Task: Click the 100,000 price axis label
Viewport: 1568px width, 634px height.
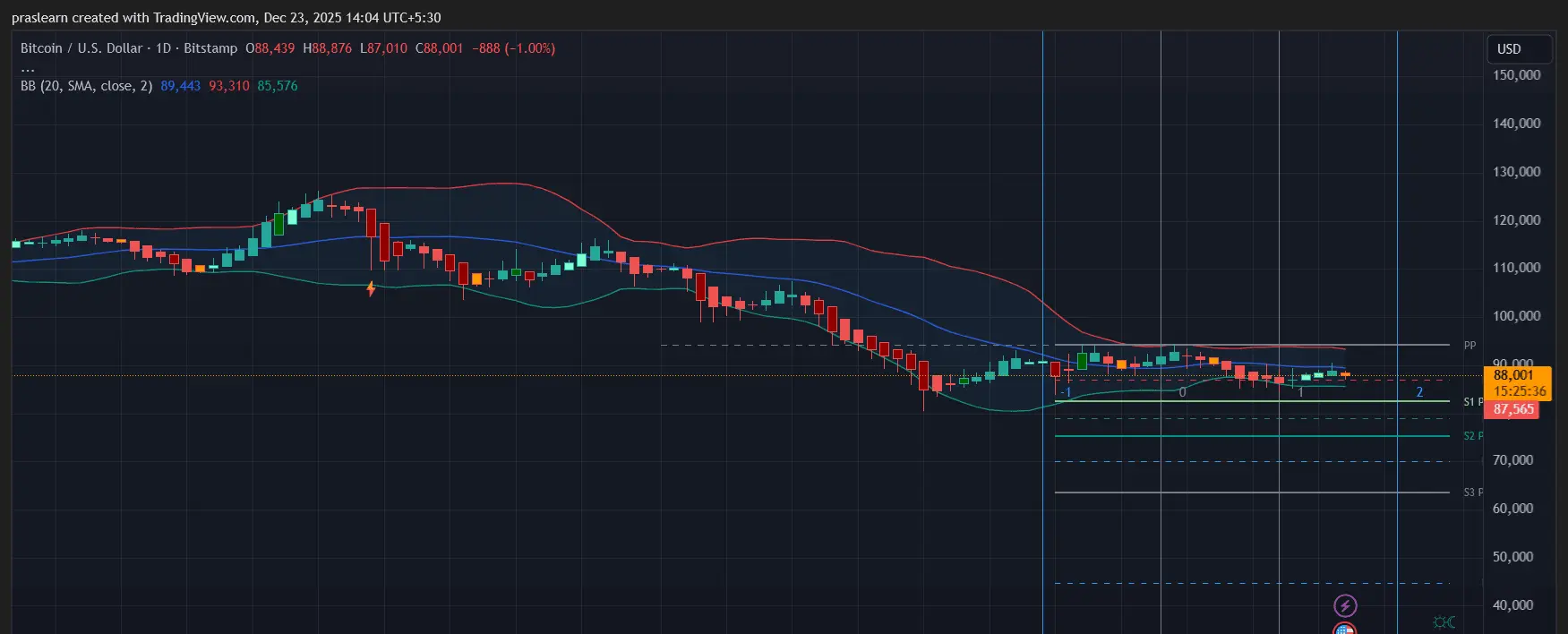Action: click(1517, 316)
